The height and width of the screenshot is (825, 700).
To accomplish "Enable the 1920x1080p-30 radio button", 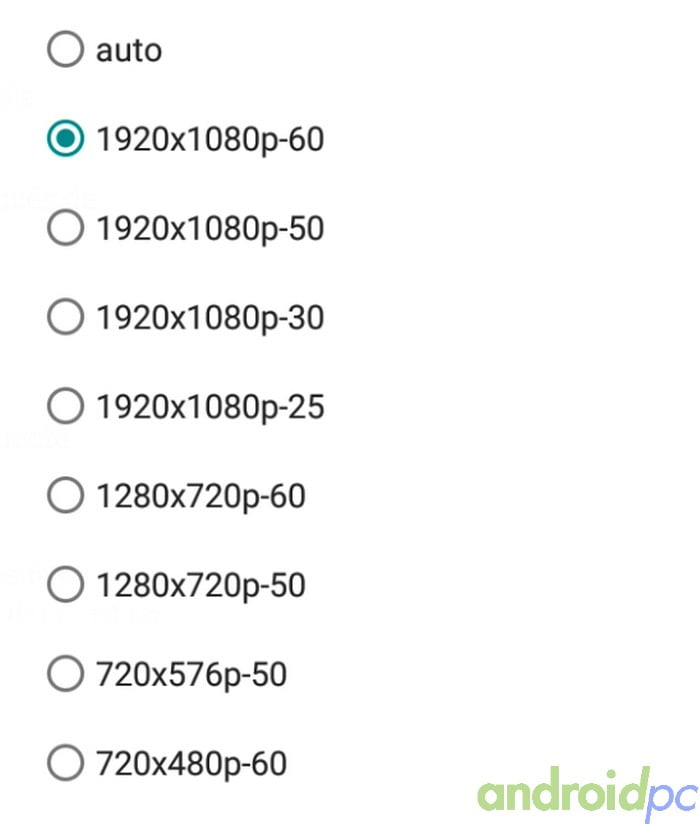I will click(x=65, y=318).
